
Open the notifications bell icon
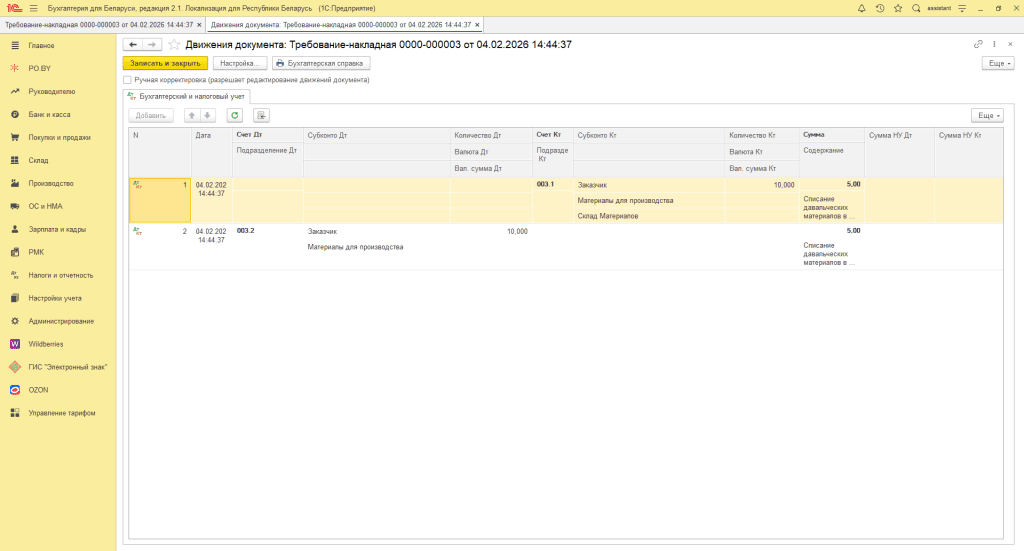pos(862,8)
